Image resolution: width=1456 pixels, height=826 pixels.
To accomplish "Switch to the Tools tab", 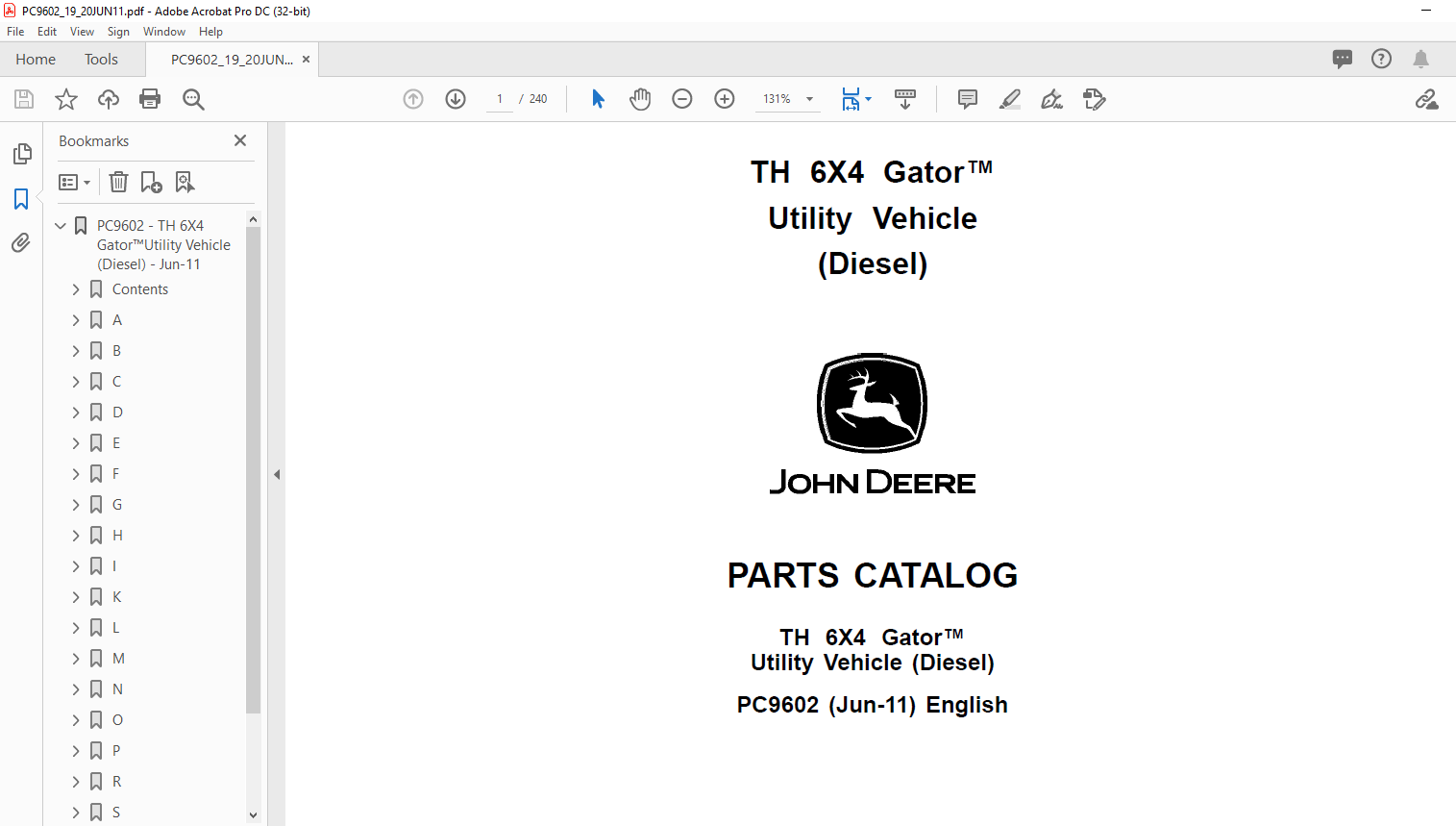I will pos(101,60).
